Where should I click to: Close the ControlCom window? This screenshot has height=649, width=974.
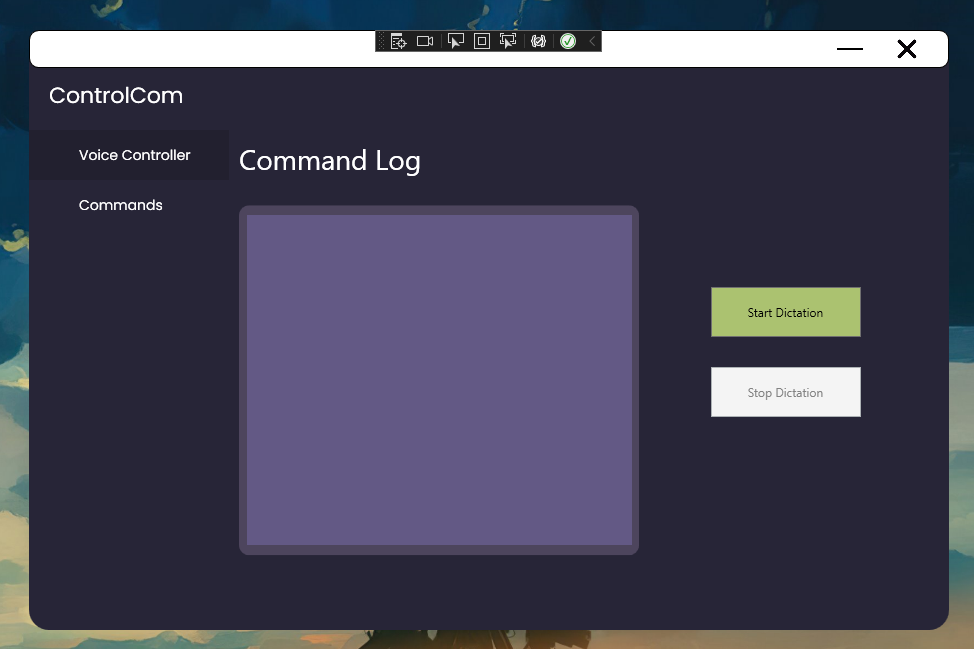tap(906, 49)
